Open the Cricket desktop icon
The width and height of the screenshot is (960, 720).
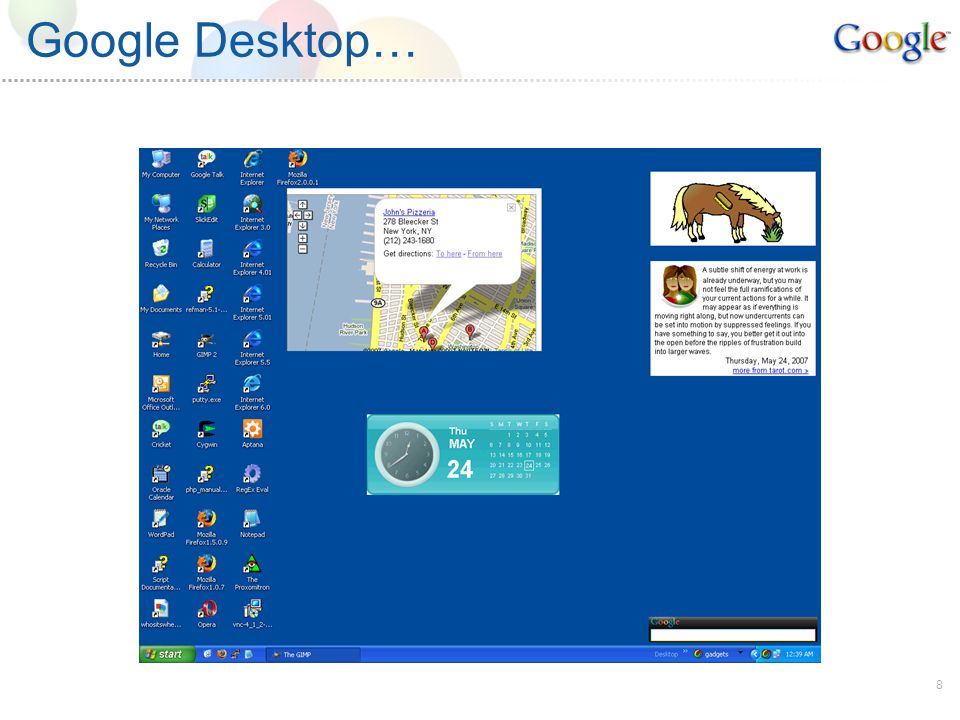[x=161, y=433]
